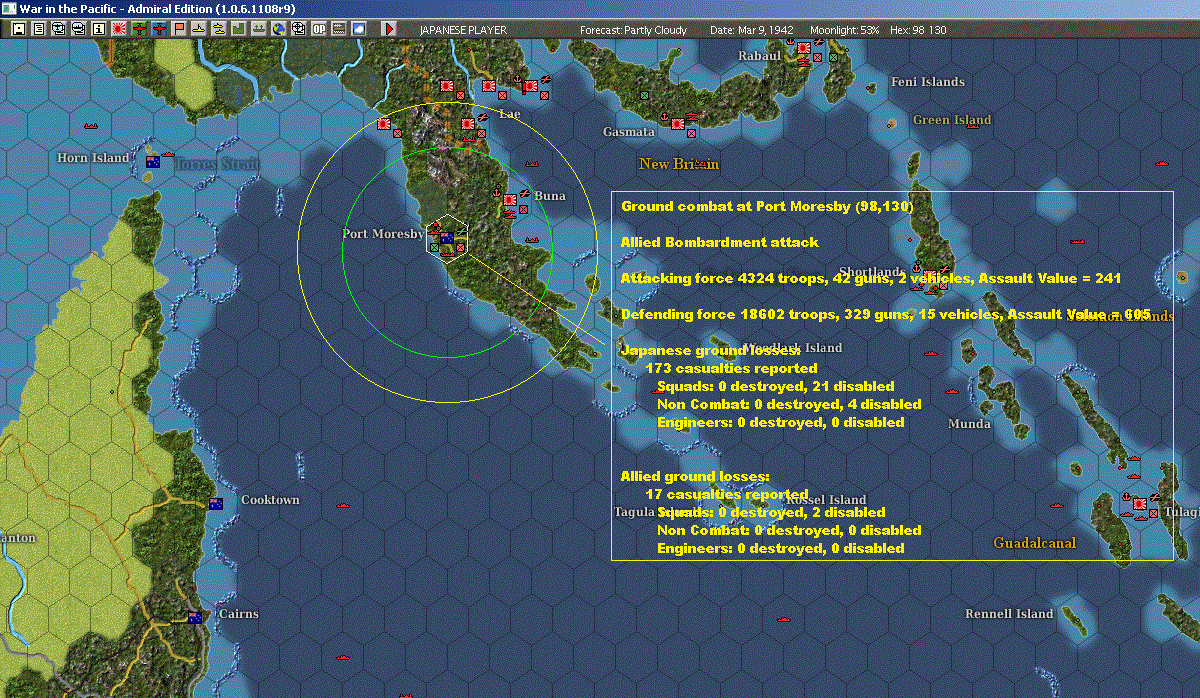Click the 'Date: Mar 9, 1942' status text

752,30
